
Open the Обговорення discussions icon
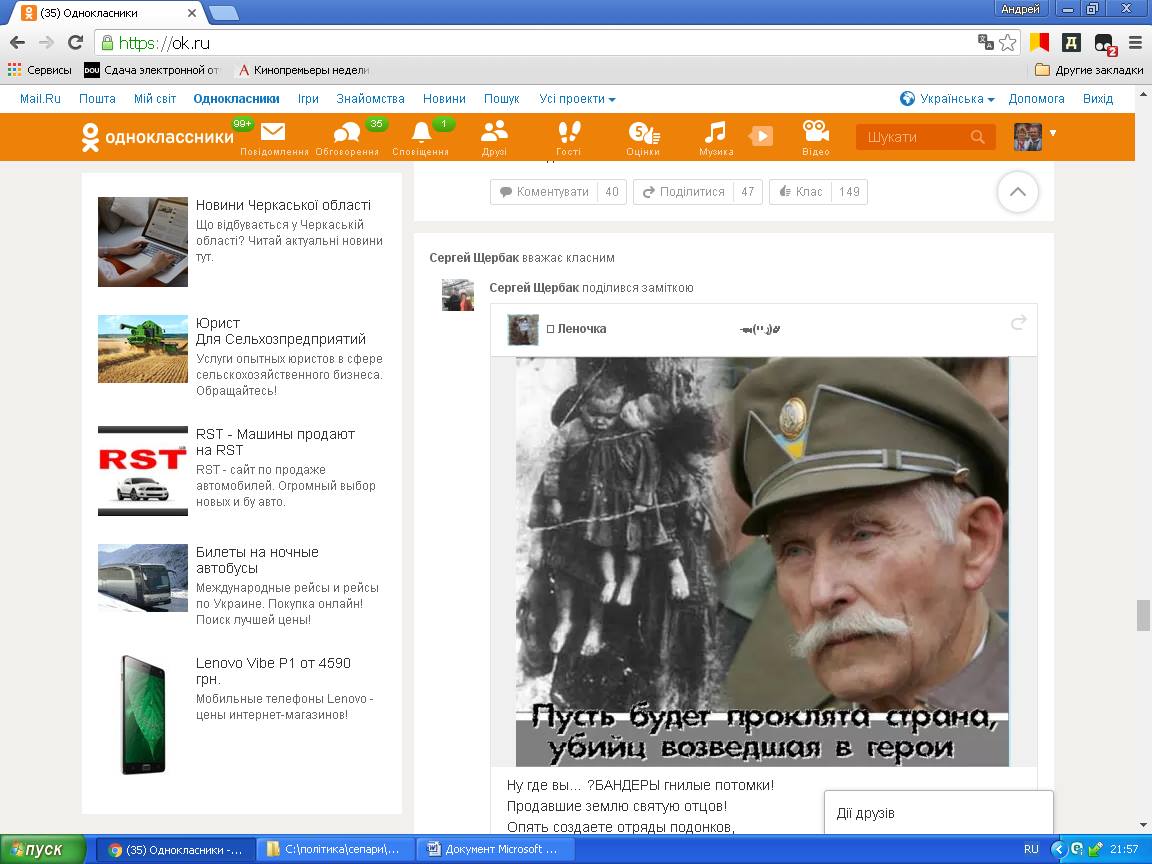pyautogui.click(x=347, y=133)
